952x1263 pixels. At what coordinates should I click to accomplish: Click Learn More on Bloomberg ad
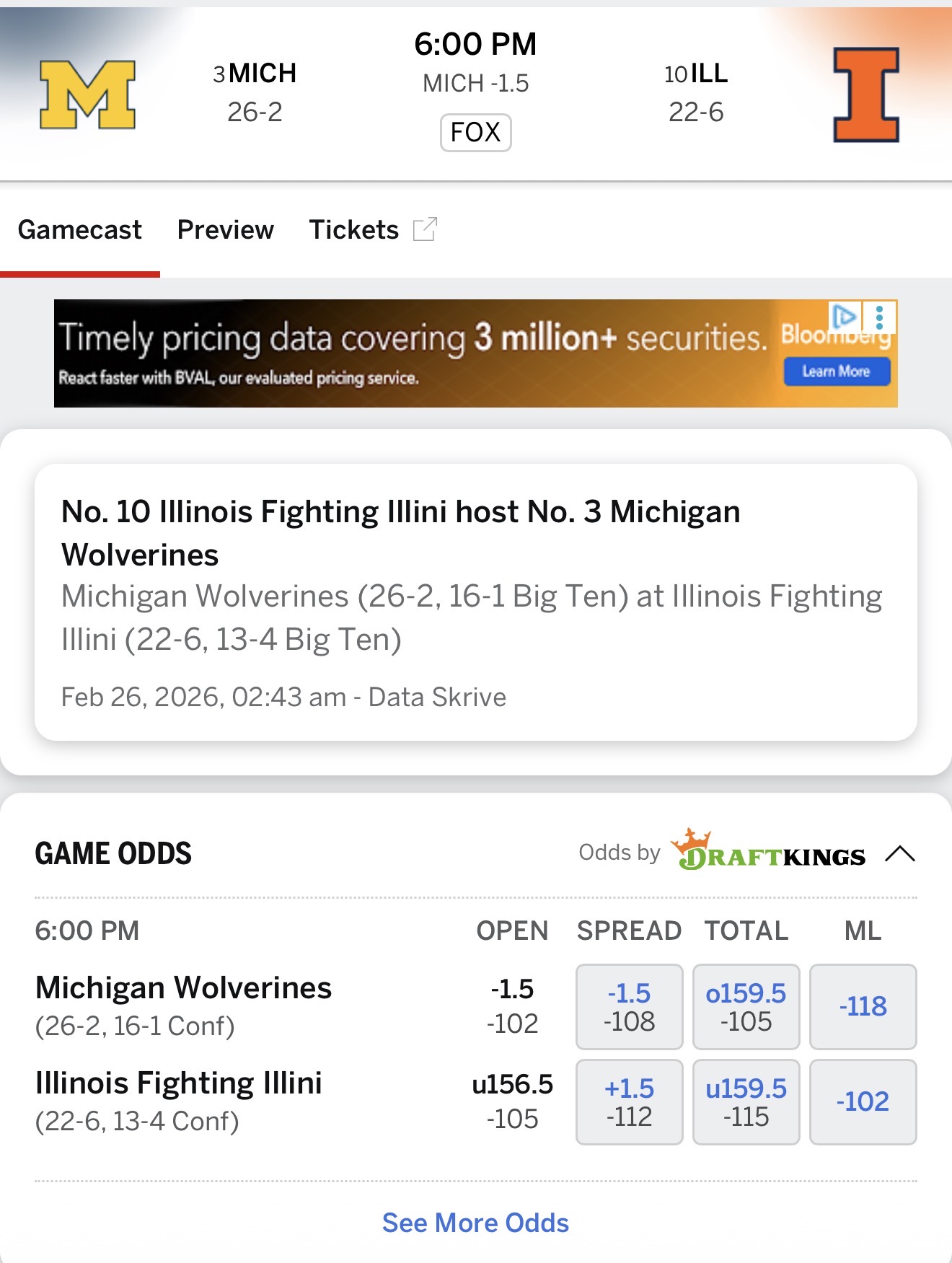[x=837, y=371]
